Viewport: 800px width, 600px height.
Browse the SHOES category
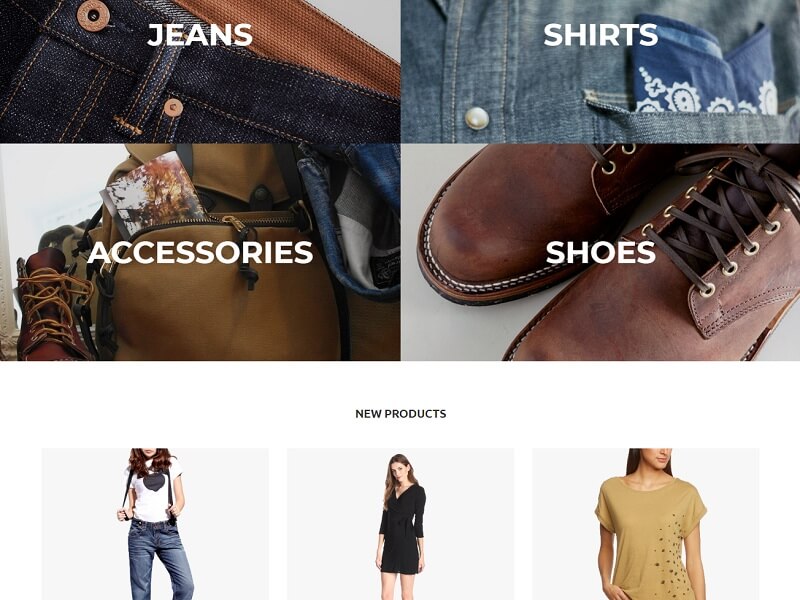coord(601,252)
